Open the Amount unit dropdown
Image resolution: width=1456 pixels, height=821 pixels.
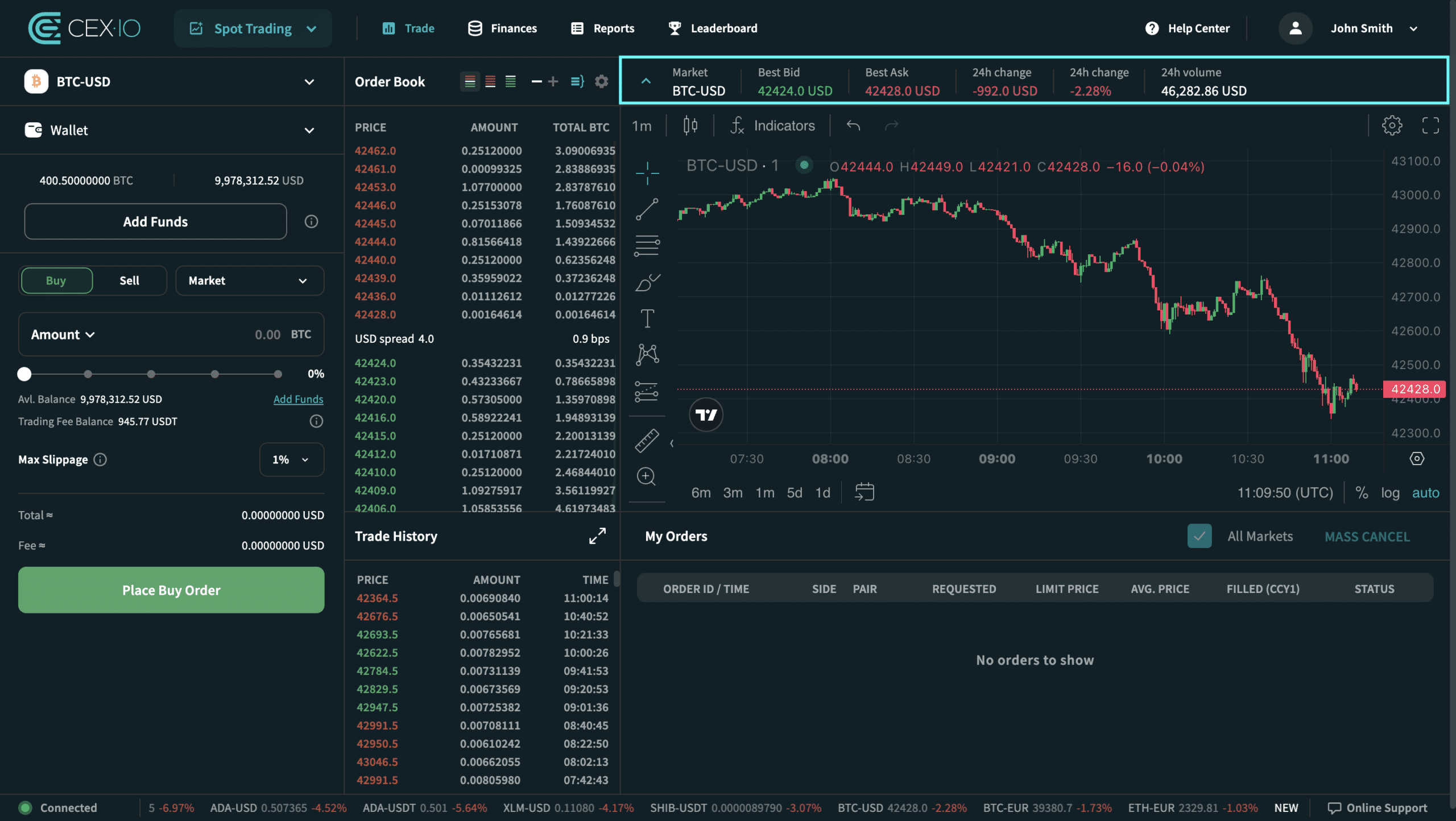(x=63, y=334)
